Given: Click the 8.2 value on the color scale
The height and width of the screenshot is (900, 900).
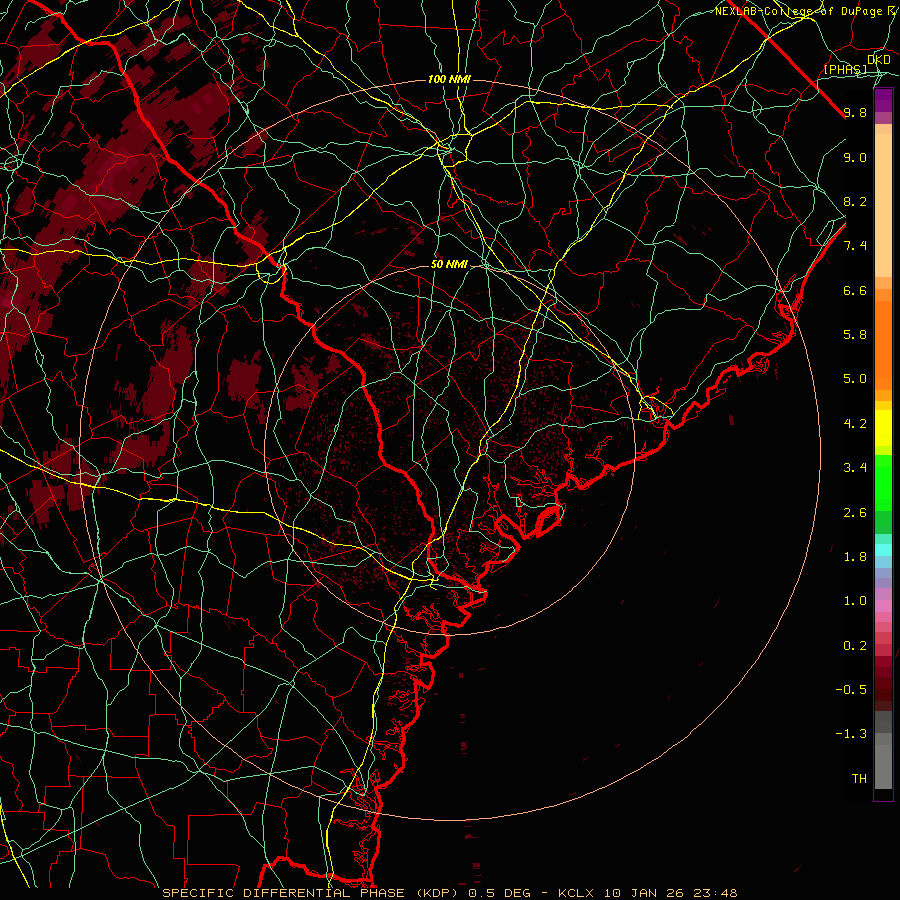Looking at the screenshot, I should (x=855, y=201).
